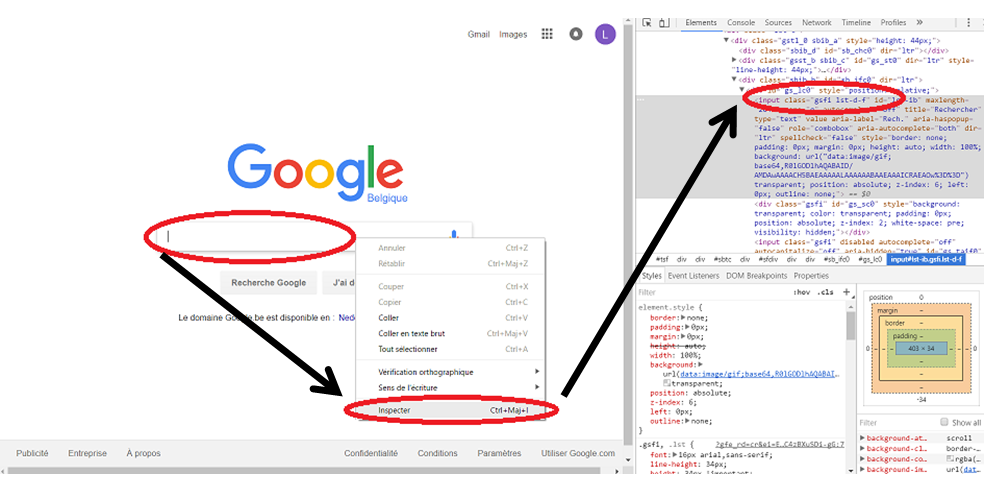This screenshot has height=480, width=987.
Task: Open the Vérification orthographique submenu
Action: (451, 372)
